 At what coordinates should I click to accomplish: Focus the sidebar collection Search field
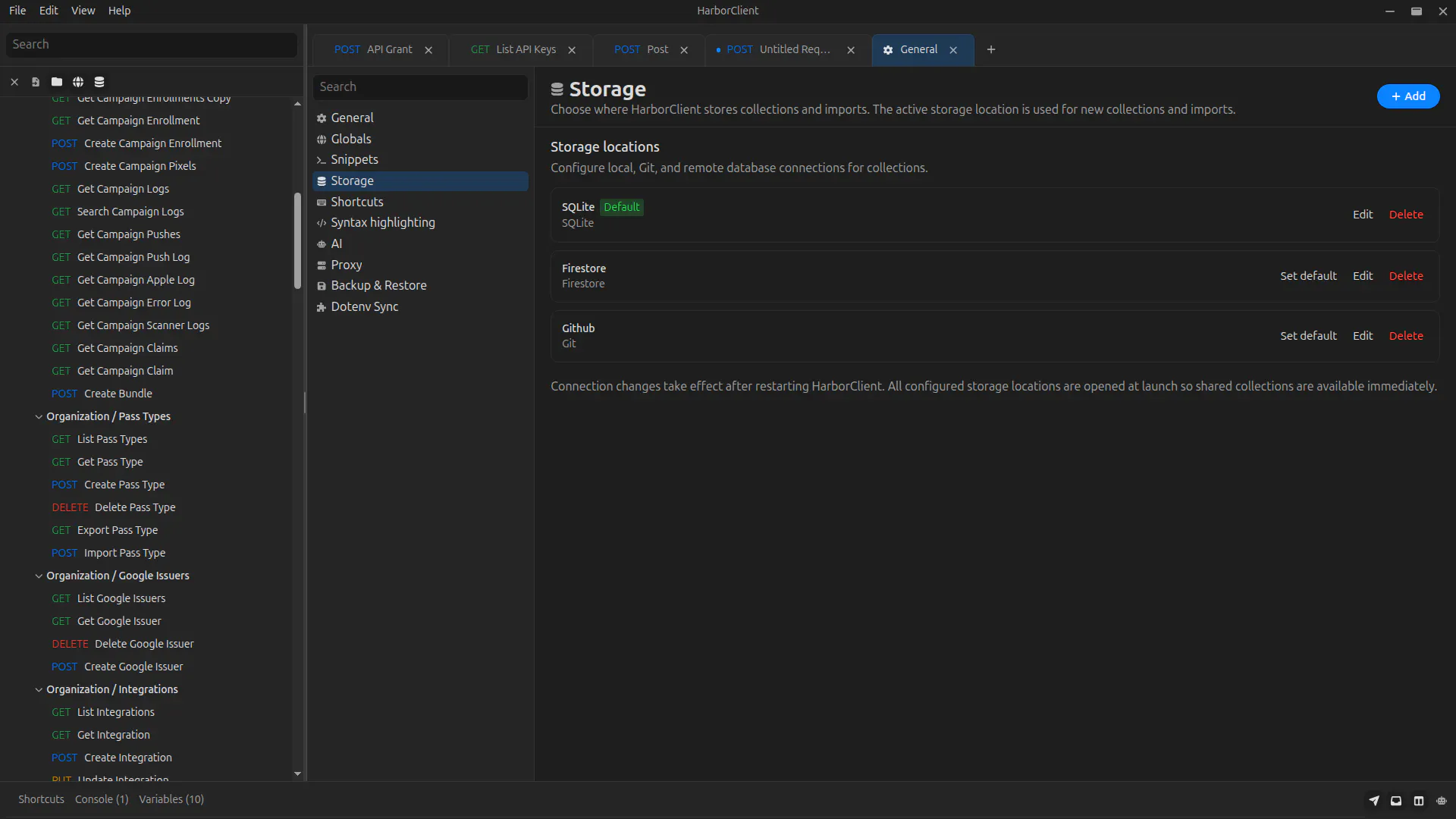[x=152, y=45]
